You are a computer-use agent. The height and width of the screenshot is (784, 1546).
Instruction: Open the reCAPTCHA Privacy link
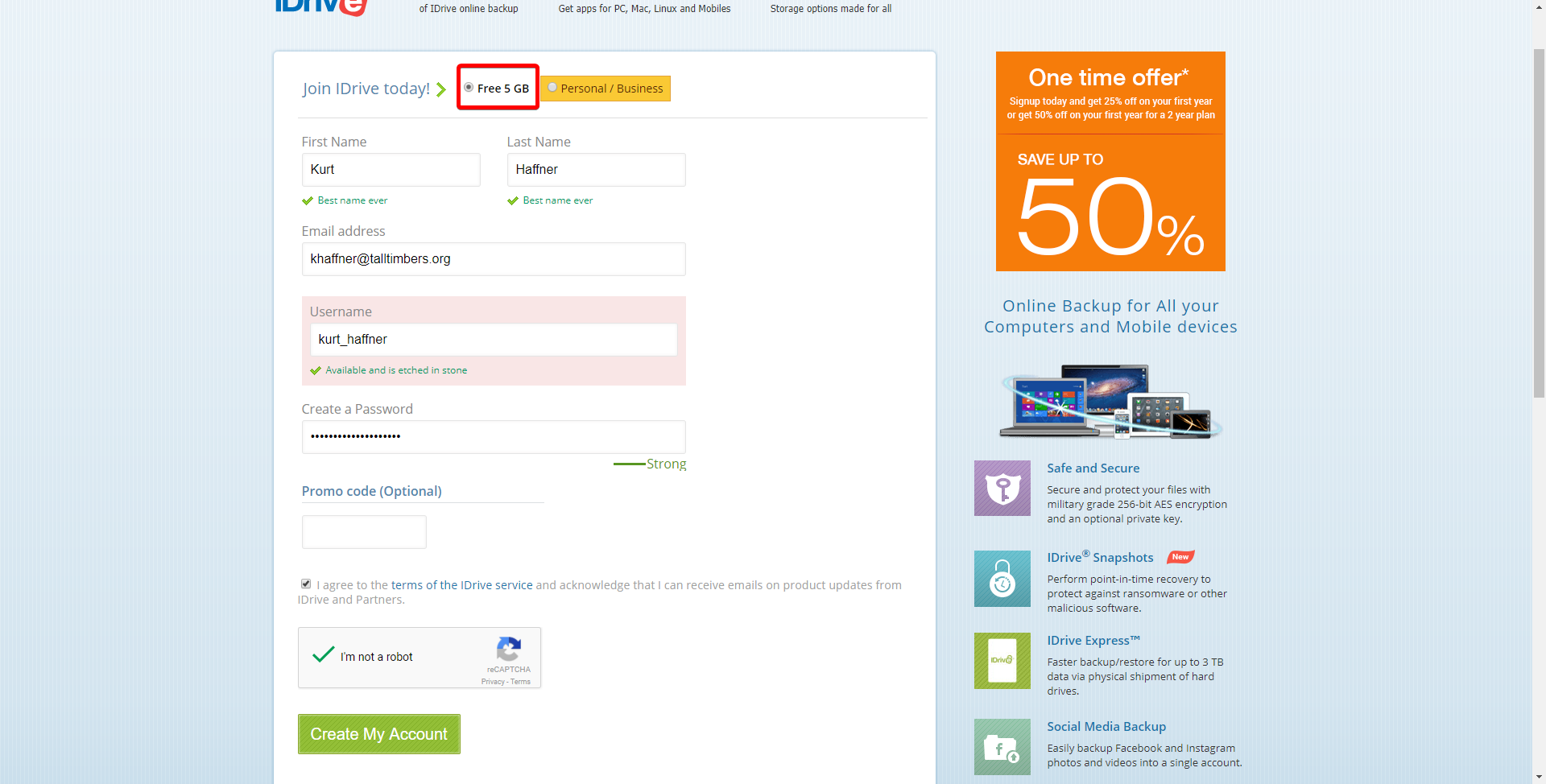click(493, 682)
